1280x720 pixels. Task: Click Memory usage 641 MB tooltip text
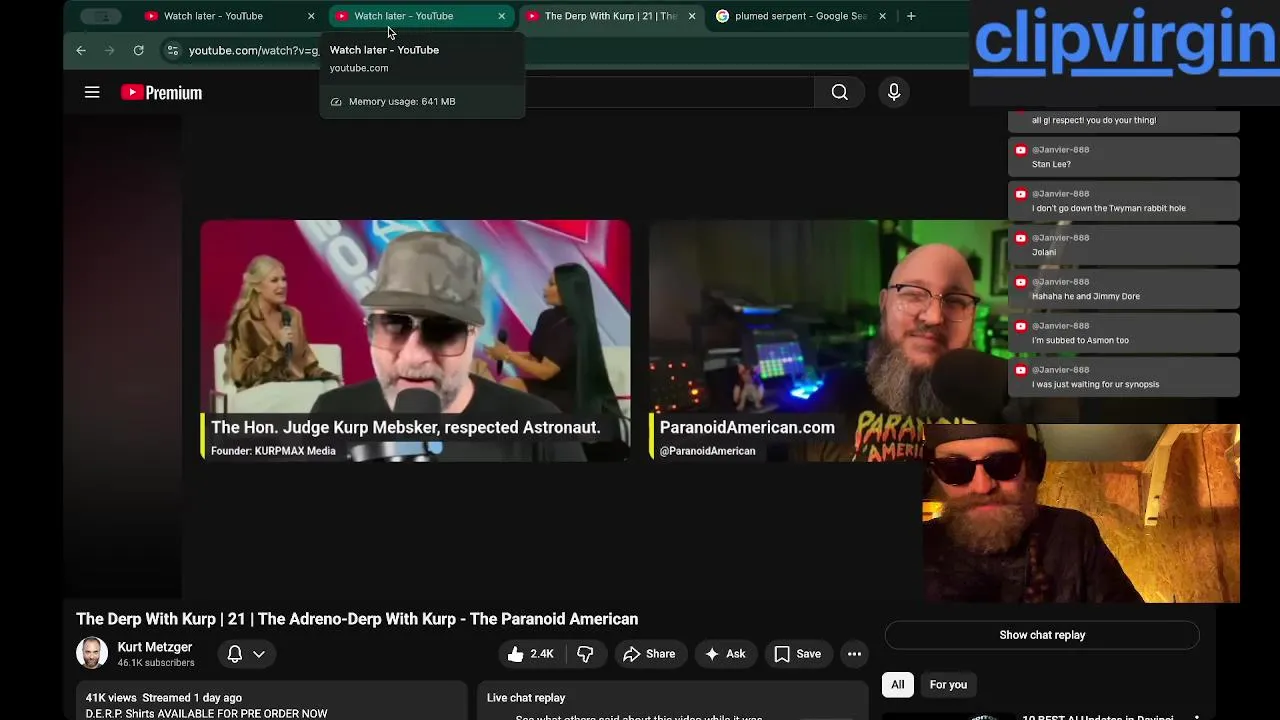402,101
